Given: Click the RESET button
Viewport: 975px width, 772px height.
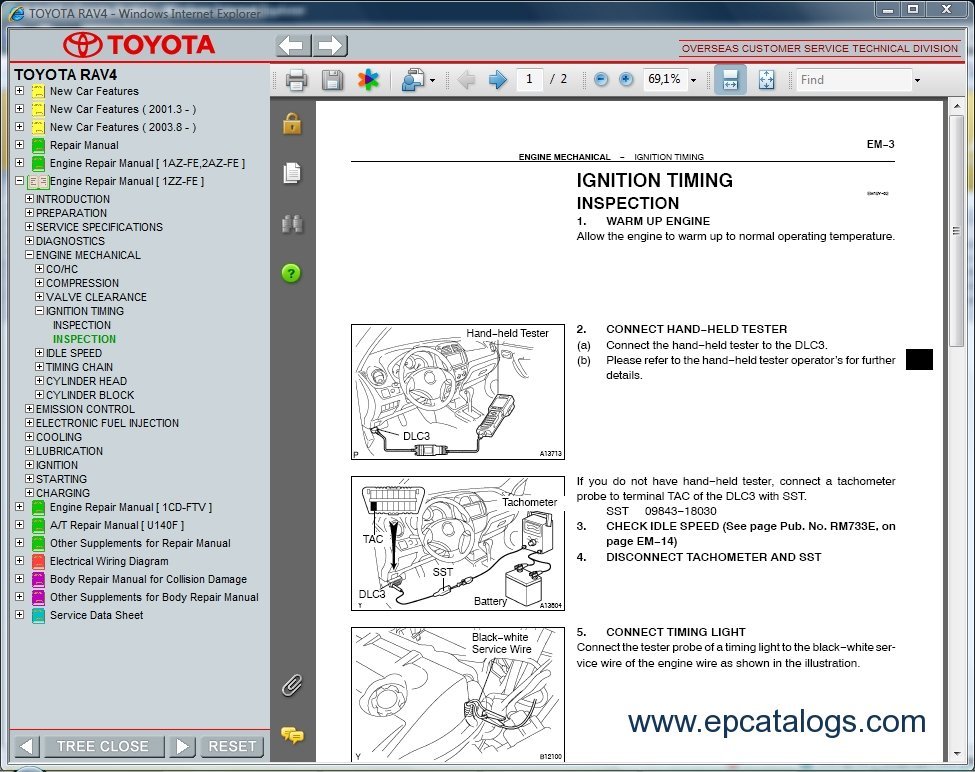Looking at the screenshot, I should coord(232,747).
